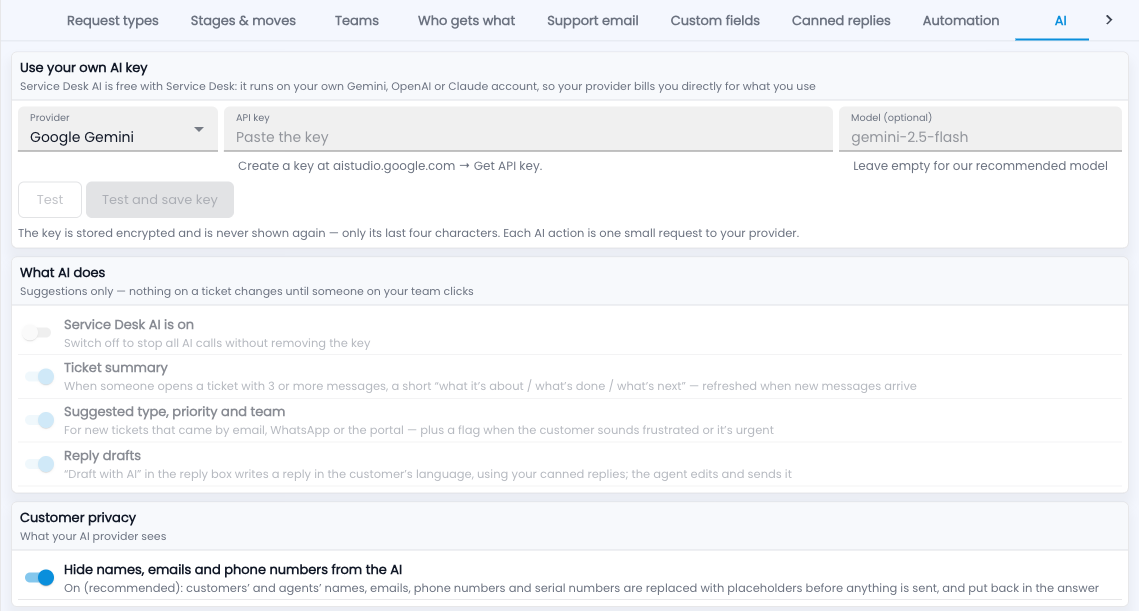Click the Ticket summary description about 3 or more messages
The height and width of the screenshot is (611, 1139).
coord(490,386)
